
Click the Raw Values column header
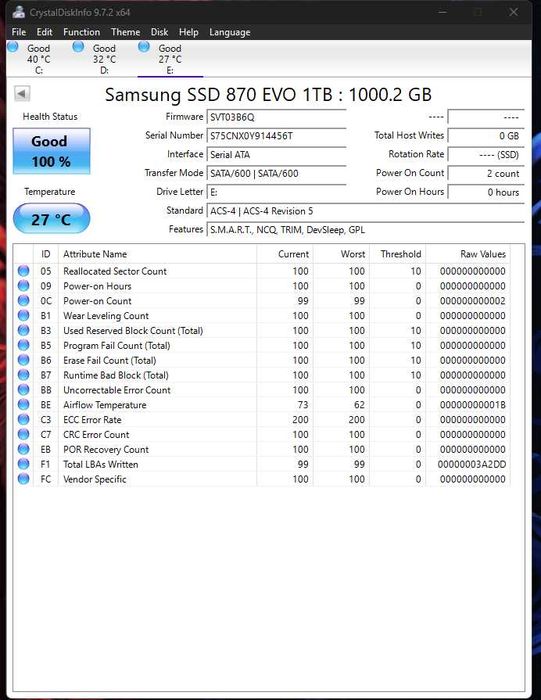(468, 254)
